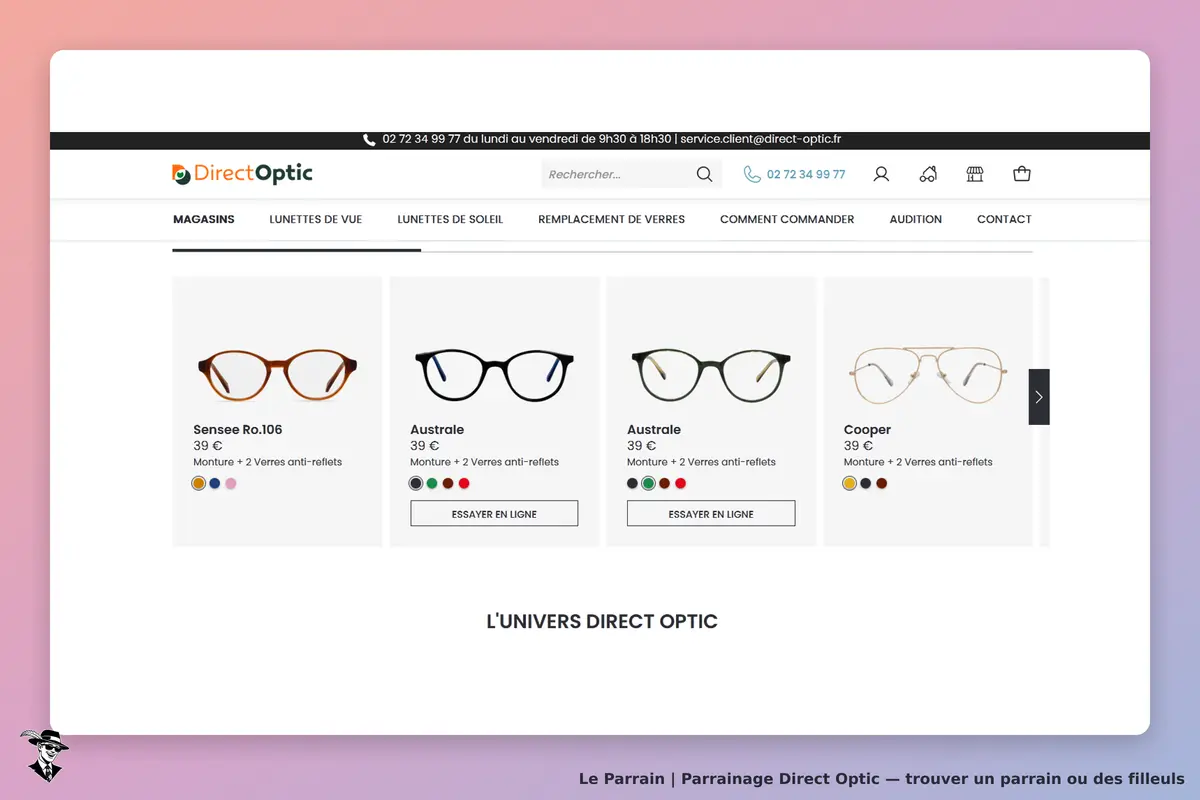The height and width of the screenshot is (800, 1200).
Task: Open the shopping bag cart icon
Action: tap(1021, 174)
